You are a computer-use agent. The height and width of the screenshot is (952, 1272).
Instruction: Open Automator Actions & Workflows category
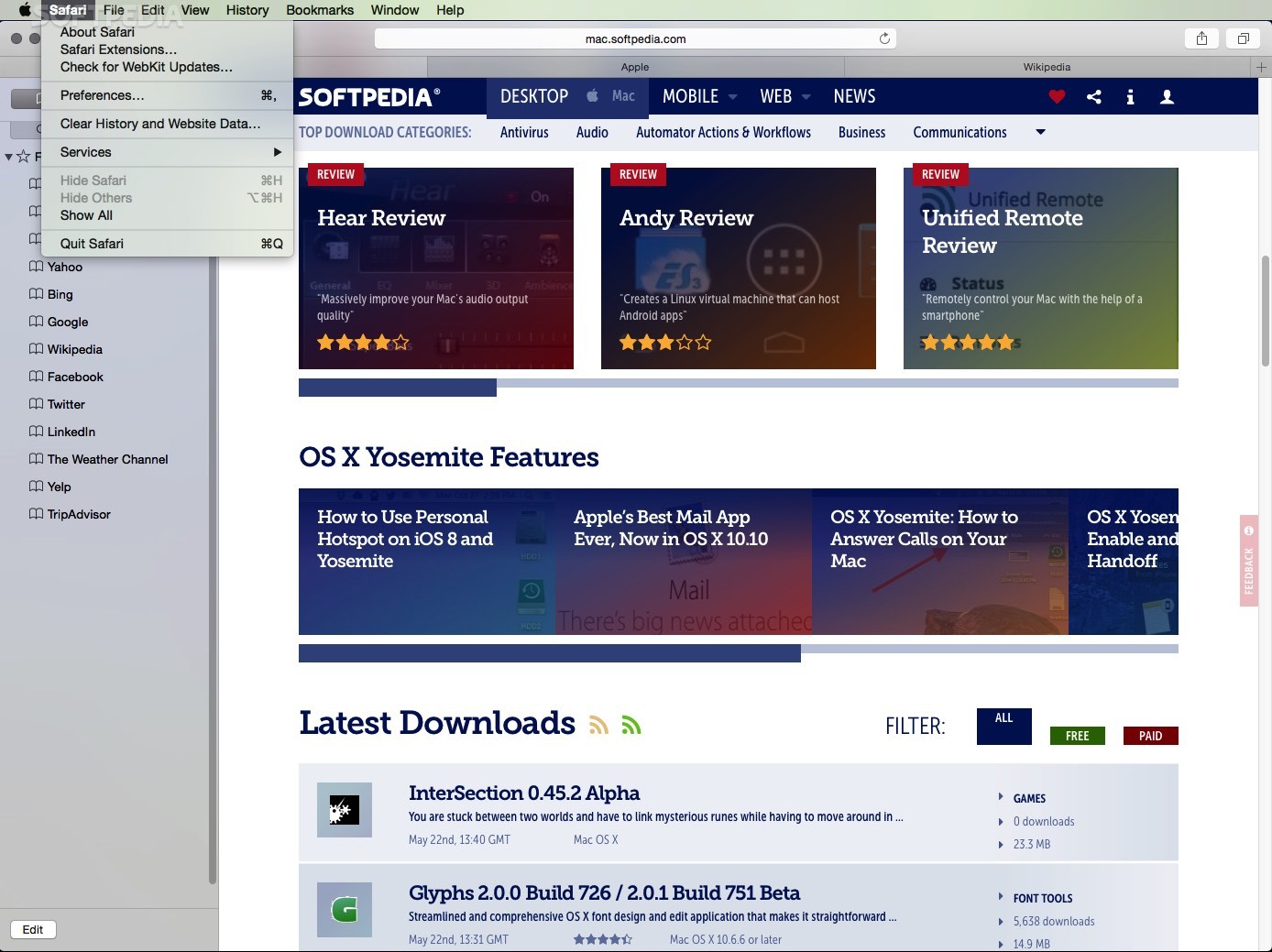tap(723, 132)
